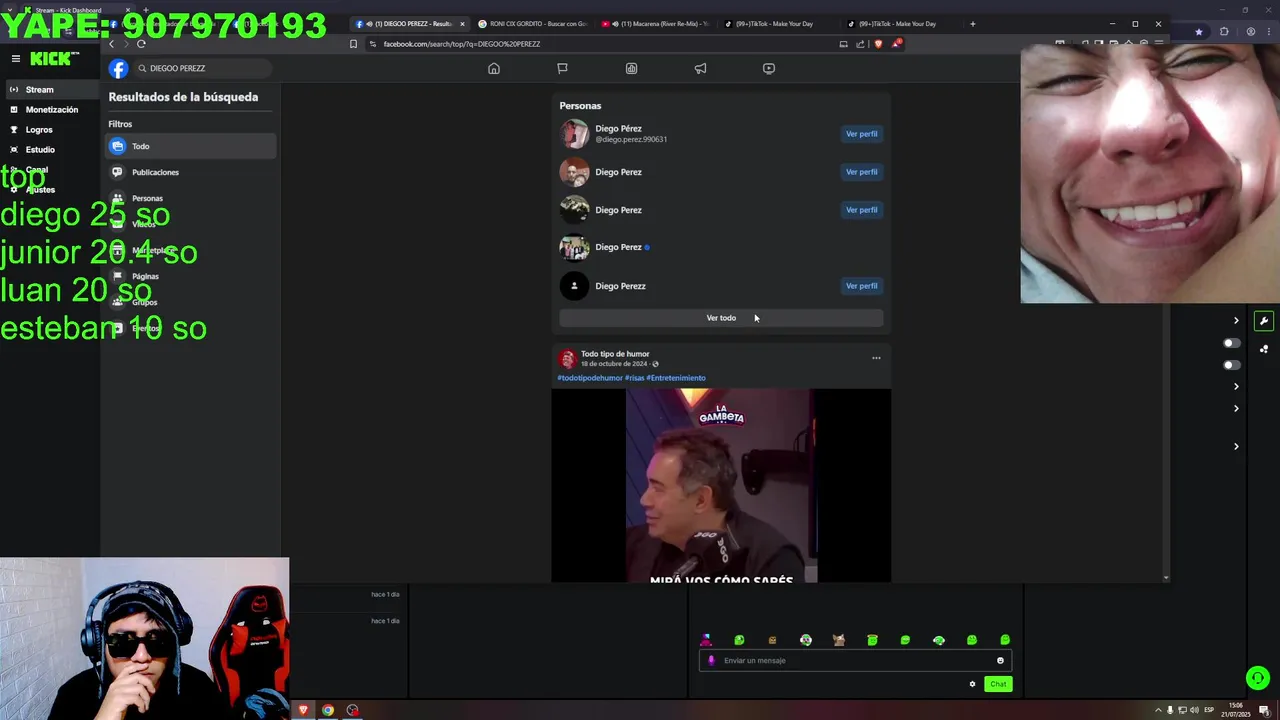The height and width of the screenshot is (720, 1280).
Task: Click the bookmark icon in address bar
Action: click(x=353, y=44)
